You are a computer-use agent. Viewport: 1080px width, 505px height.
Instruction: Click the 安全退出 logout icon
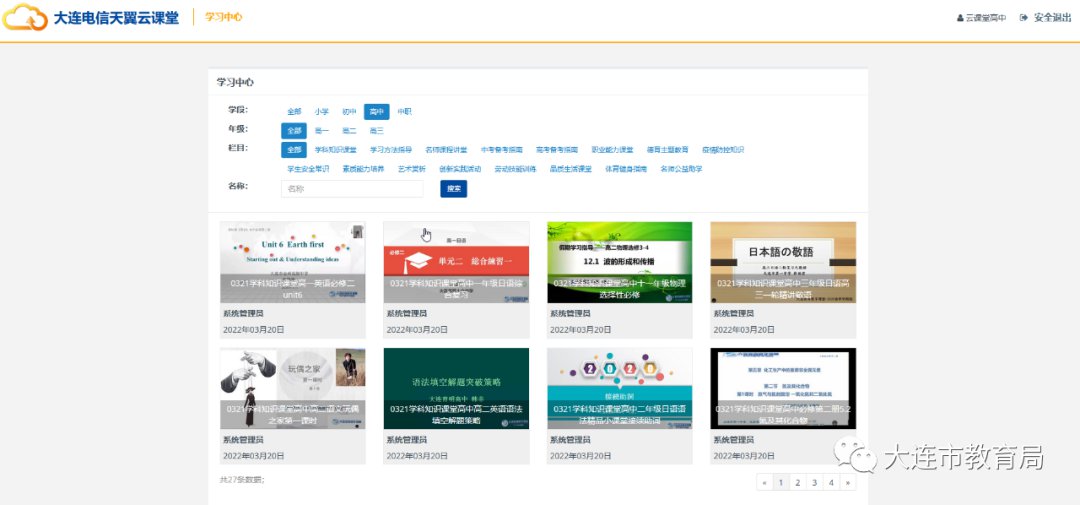point(1024,18)
